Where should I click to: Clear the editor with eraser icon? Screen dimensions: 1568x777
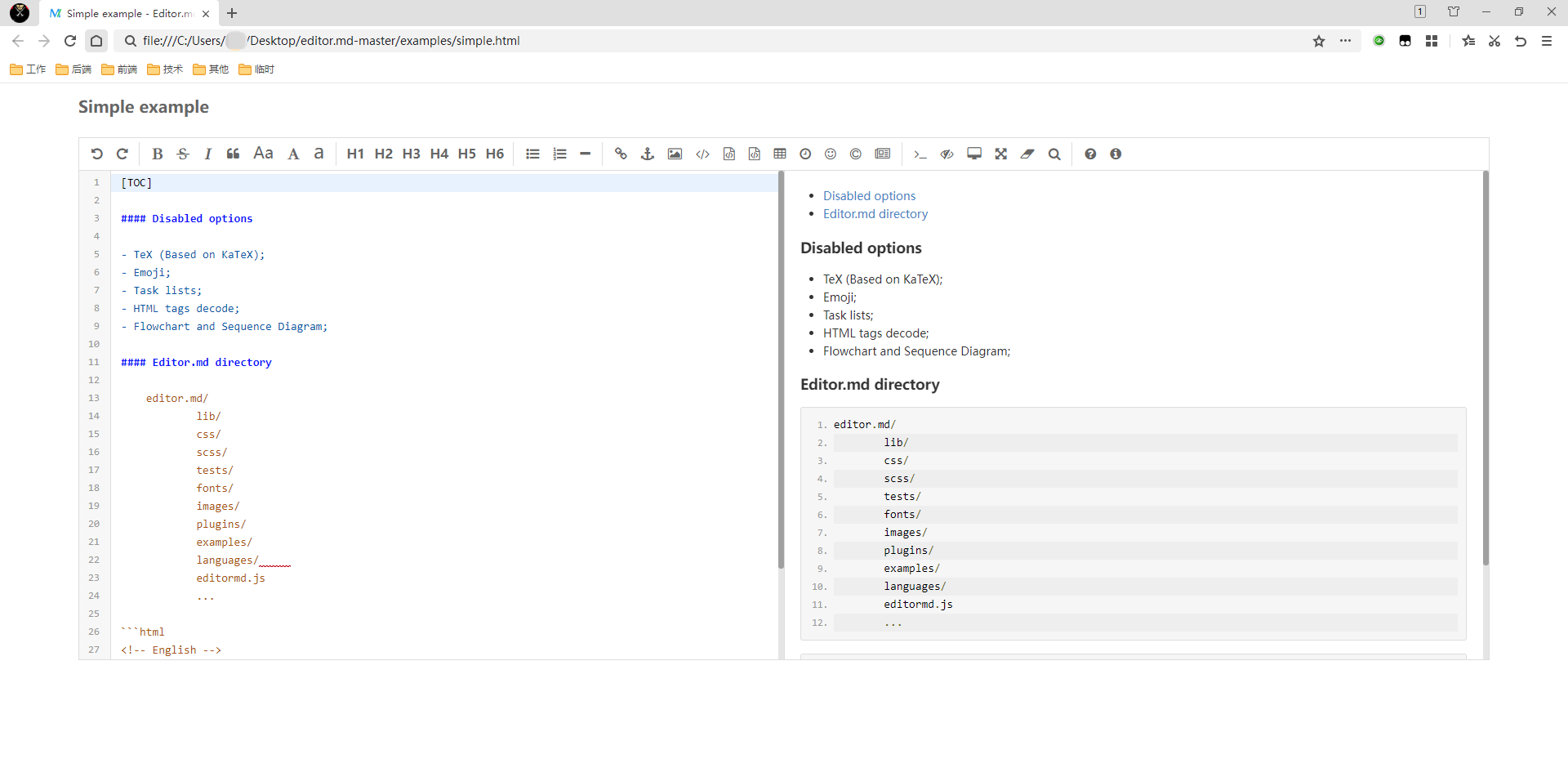1027,154
